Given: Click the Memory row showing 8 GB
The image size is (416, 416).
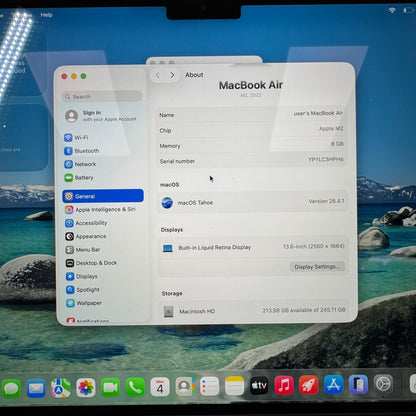Looking at the screenshot, I should point(251,145).
